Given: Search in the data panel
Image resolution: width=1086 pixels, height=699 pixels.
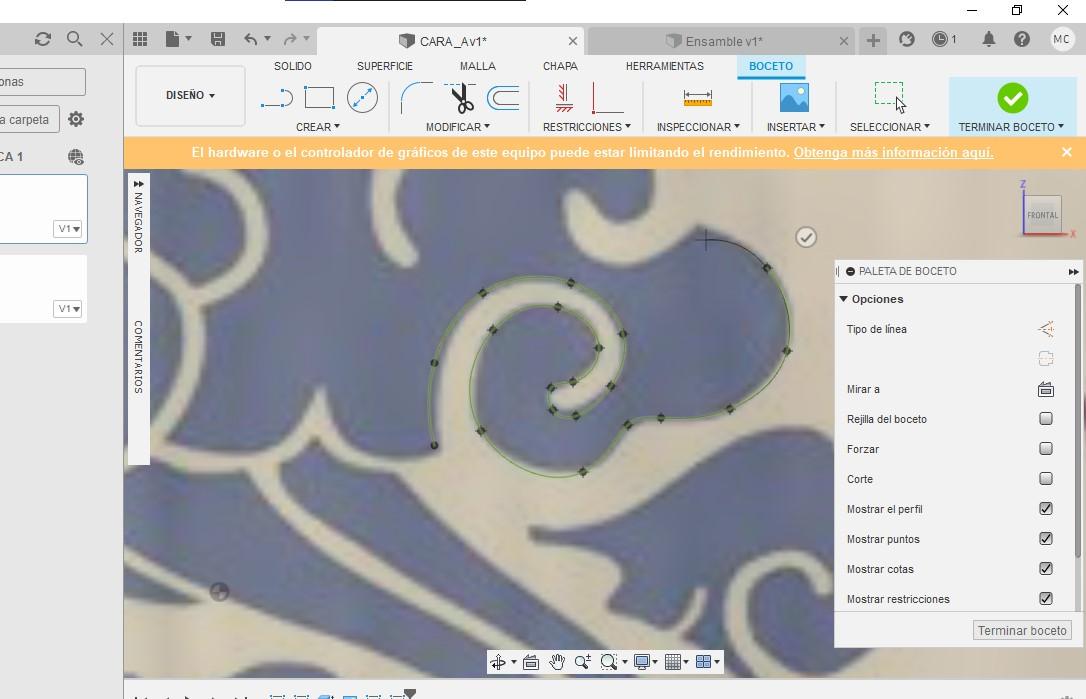Looking at the screenshot, I should pos(75,39).
